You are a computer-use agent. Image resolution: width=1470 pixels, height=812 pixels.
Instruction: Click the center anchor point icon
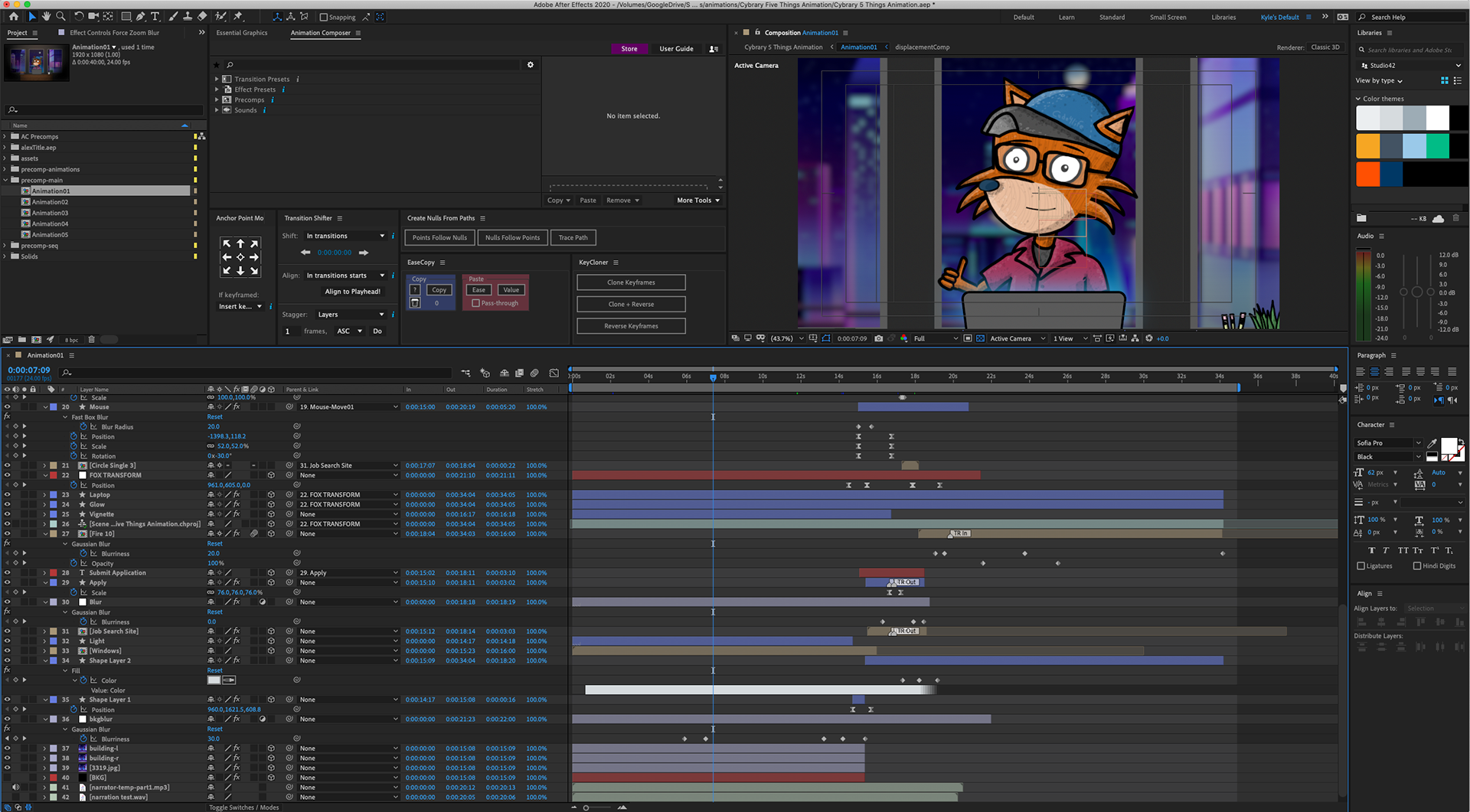coord(240,257)
